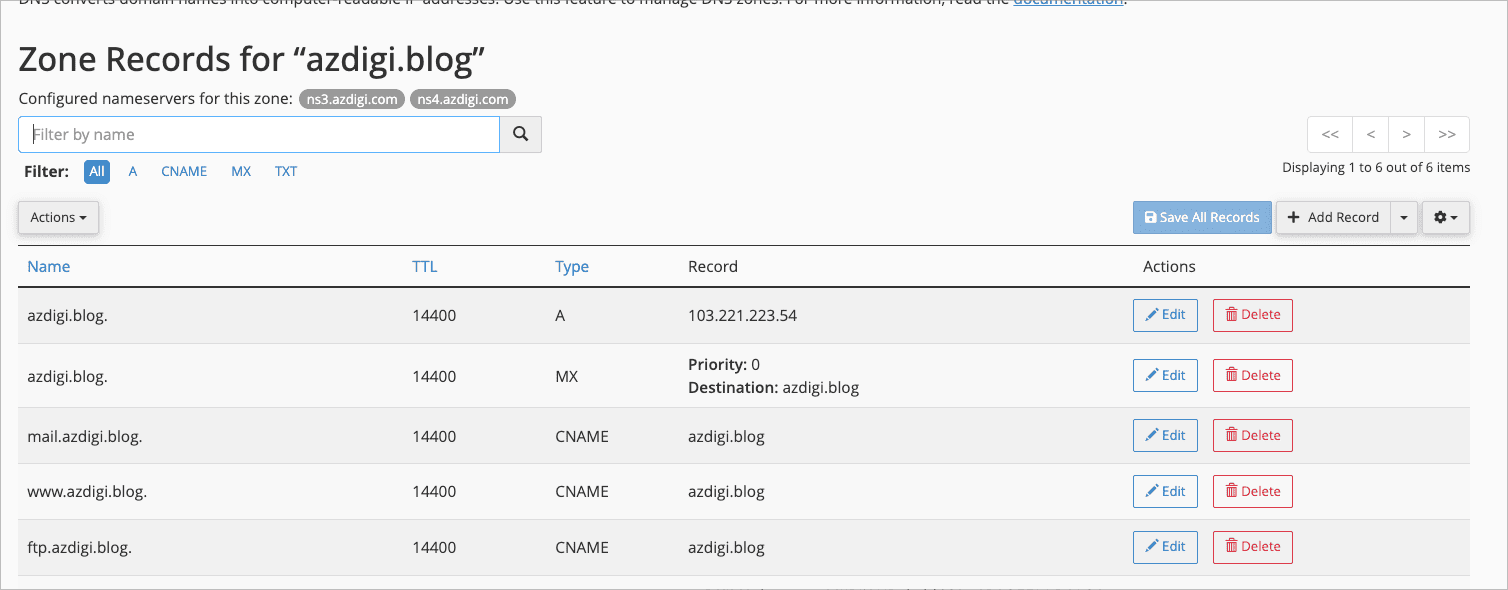Filter records by MX type
The image size is (1508, 590).
click(241, 172)
